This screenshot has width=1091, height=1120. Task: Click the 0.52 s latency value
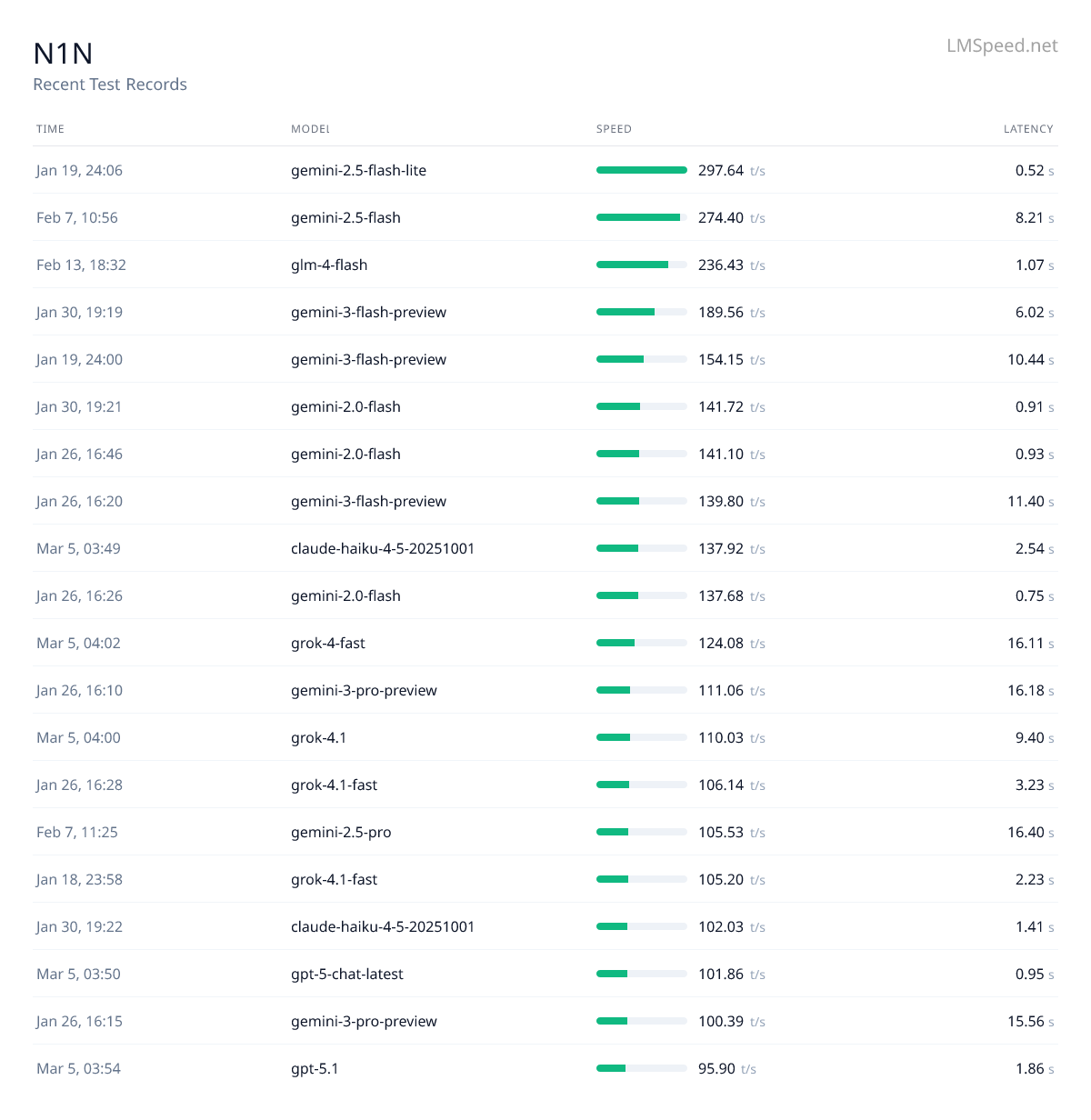pyautogui.click(x=1035, y=170)
